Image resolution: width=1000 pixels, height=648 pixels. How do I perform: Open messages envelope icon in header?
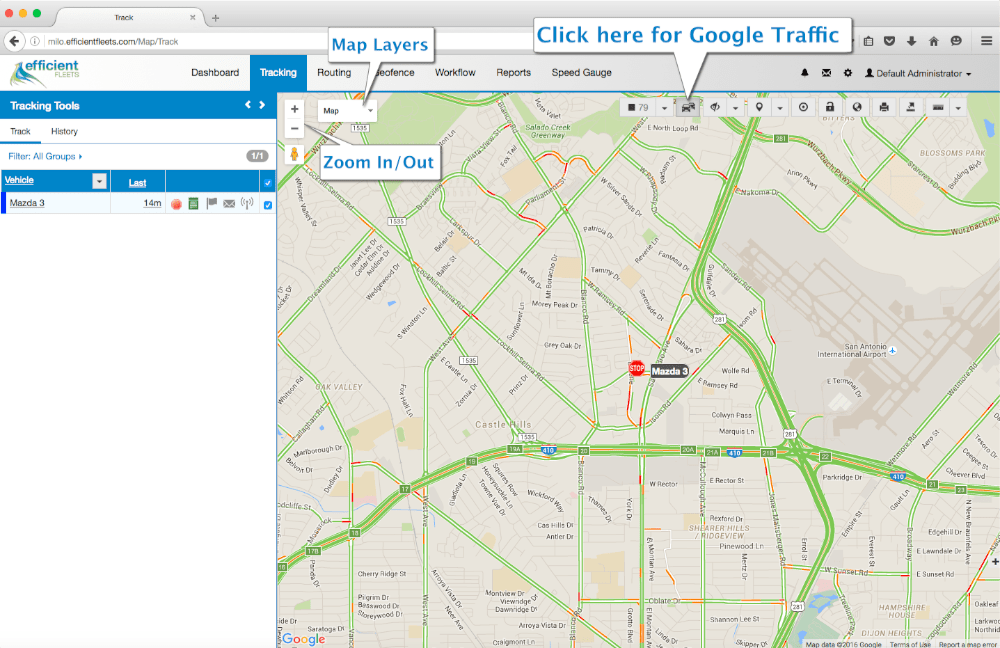tap(826, 73)
